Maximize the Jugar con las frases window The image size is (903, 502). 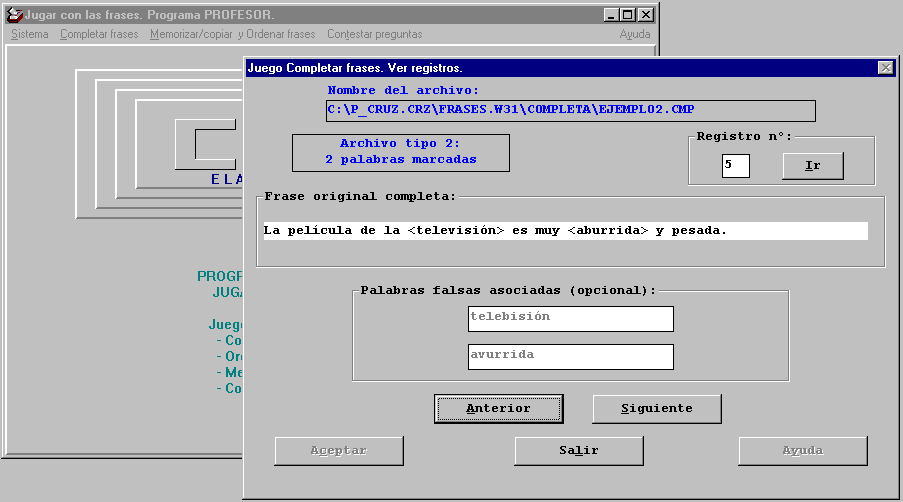coord(628,15)
